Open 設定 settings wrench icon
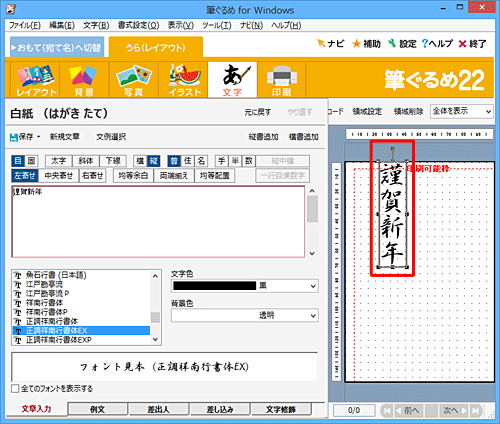 392,43
